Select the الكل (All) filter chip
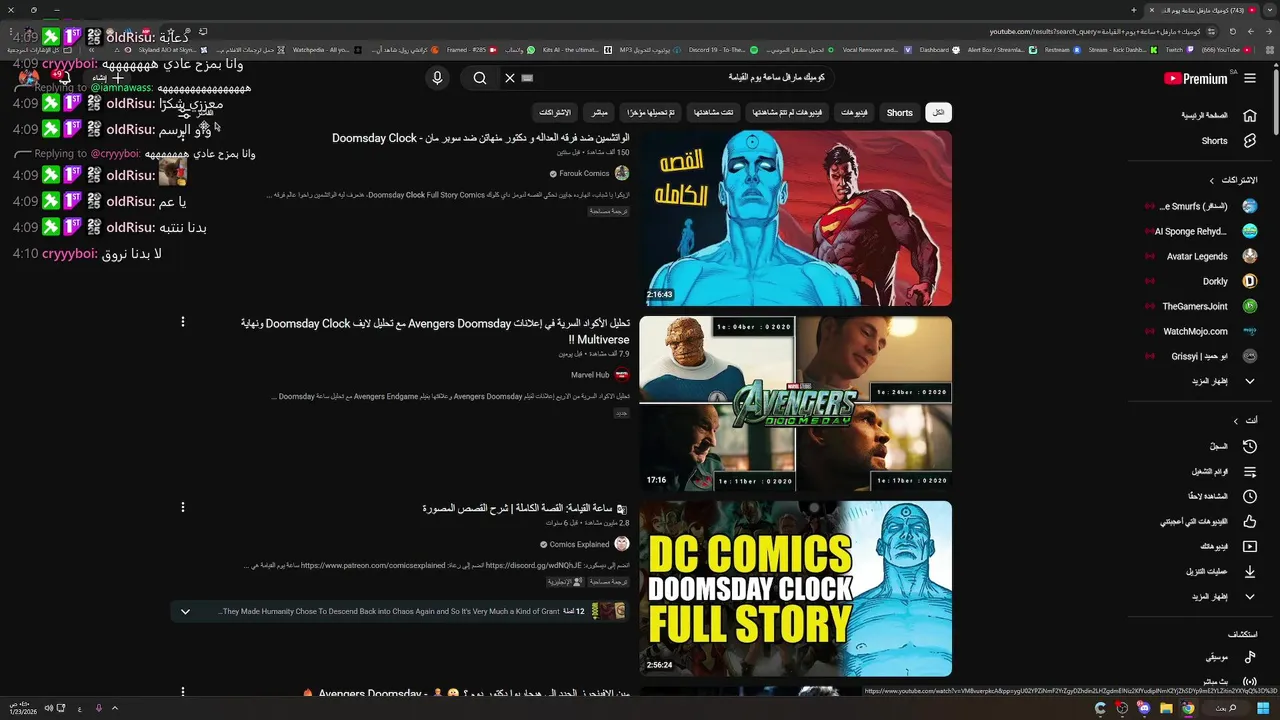Viewport: 1280px width, 720px height. pos(938,112)
